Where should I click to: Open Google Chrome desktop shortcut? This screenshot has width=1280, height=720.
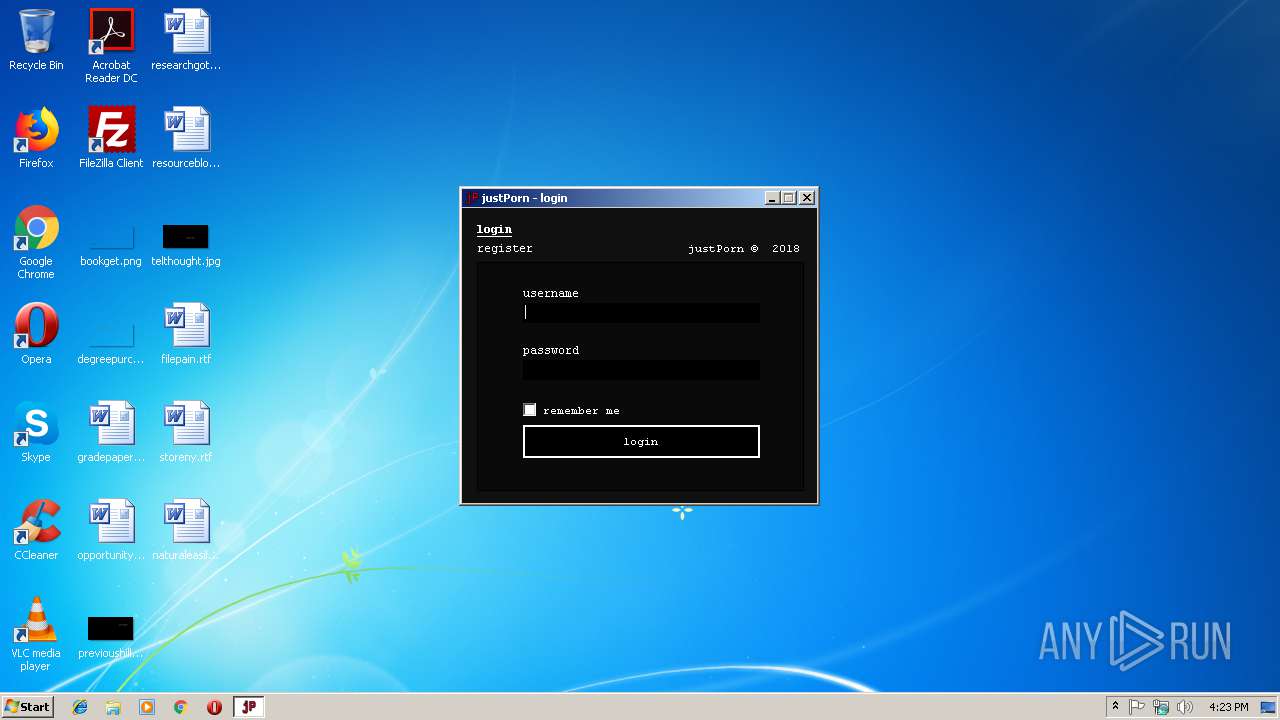tap(36, 243)
